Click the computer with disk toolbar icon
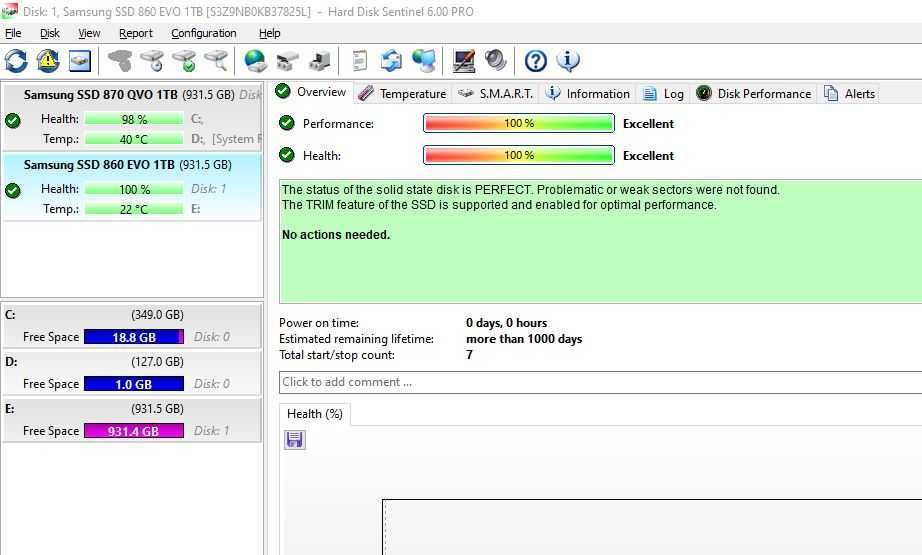 320,61
